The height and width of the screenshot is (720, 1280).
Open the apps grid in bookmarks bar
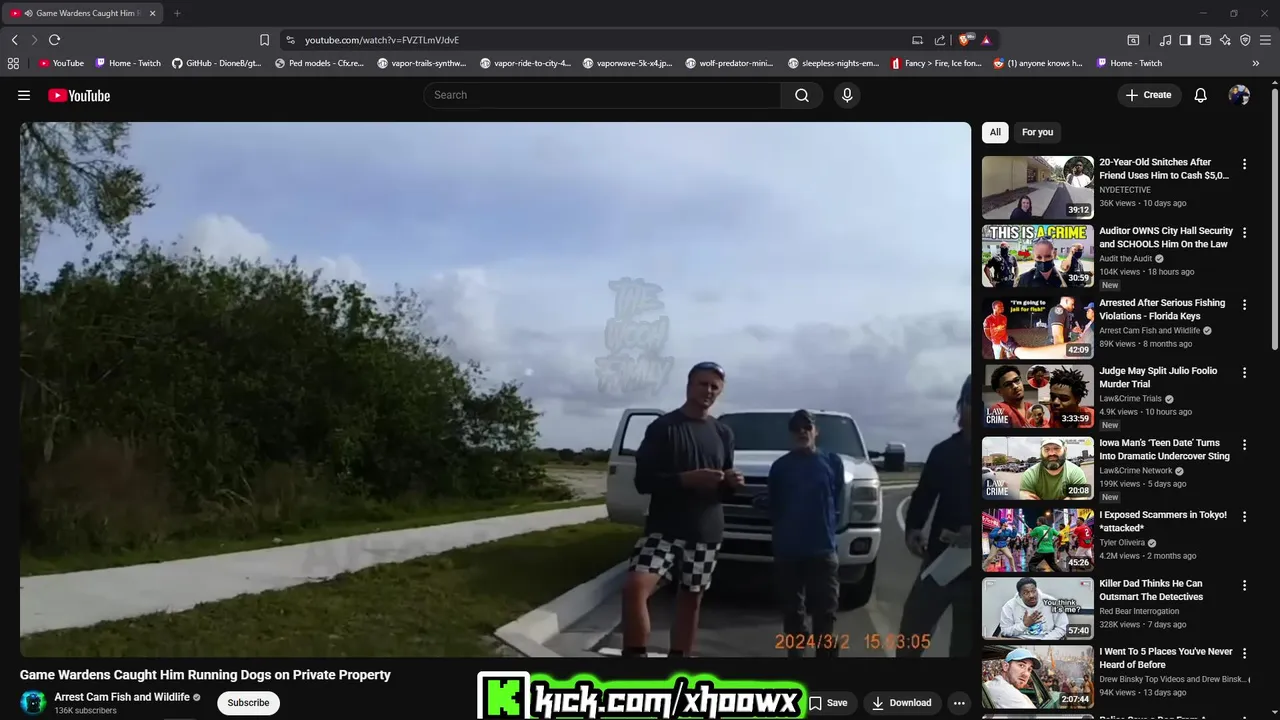[13, 63]
